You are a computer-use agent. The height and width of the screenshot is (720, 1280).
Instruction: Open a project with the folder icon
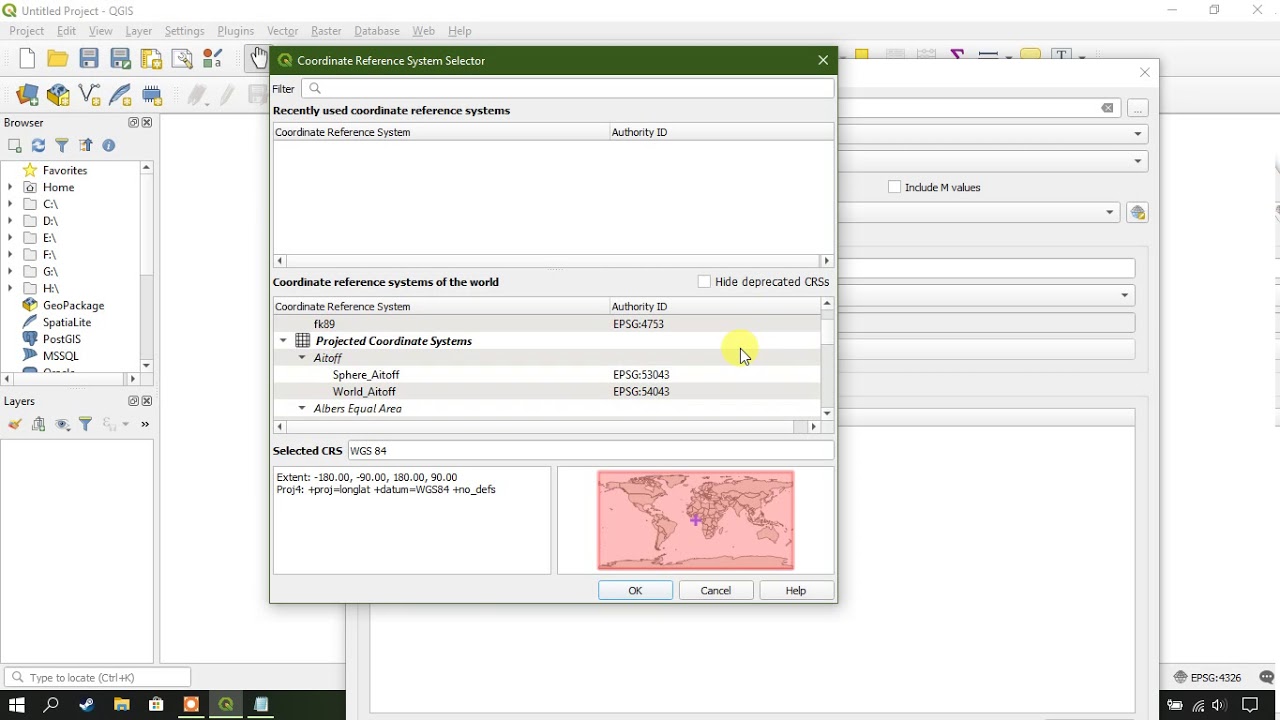click(58, 60)
